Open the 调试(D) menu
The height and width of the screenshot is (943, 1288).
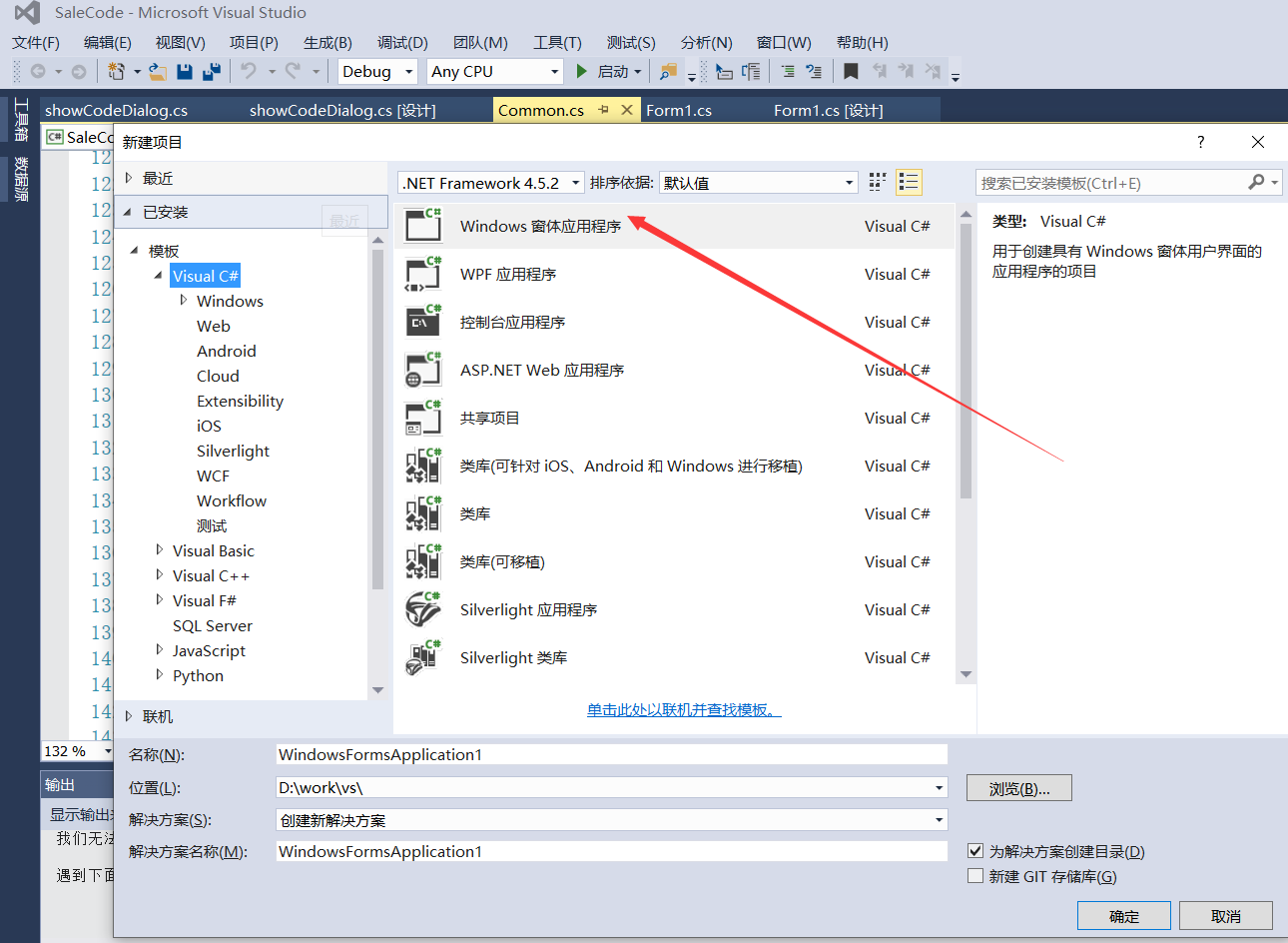click(x=402, y=42)
